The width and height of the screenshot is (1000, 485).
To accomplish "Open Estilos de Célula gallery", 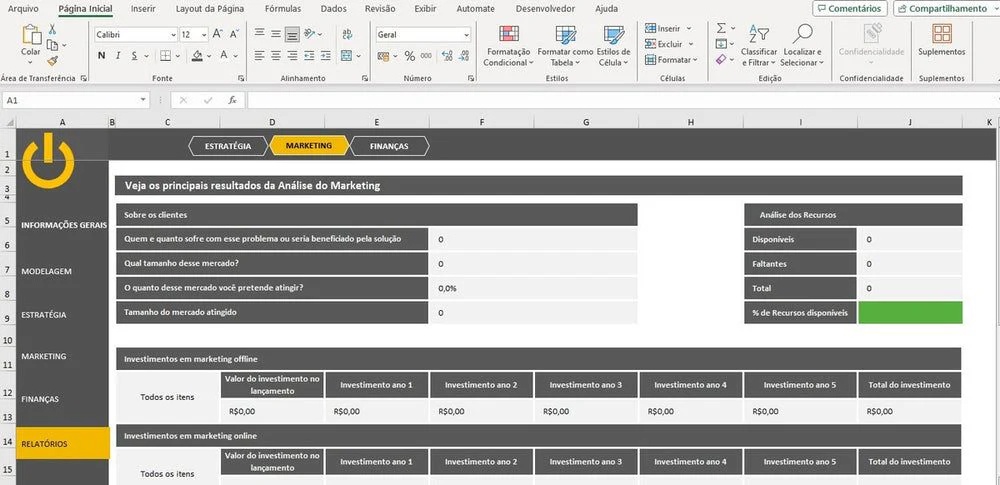I will [614, 45].
